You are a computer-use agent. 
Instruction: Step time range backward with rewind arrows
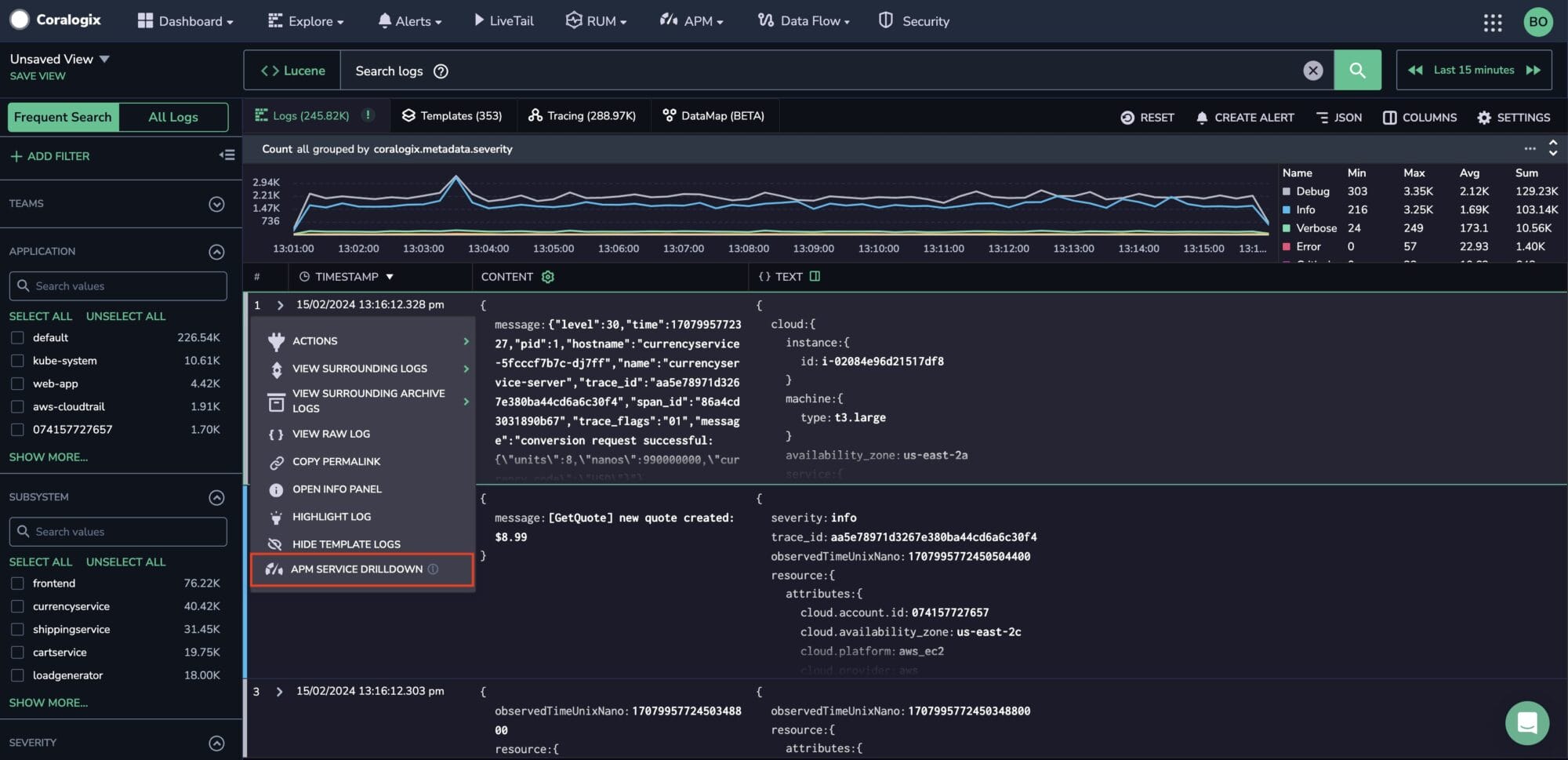tap(1415, 71)
